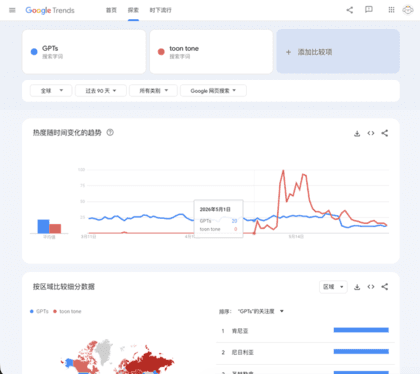This screenshot has height=374, width=420.
Task: Open the Google apps grid
Action: pyautogui.click(x=391, y=10)
